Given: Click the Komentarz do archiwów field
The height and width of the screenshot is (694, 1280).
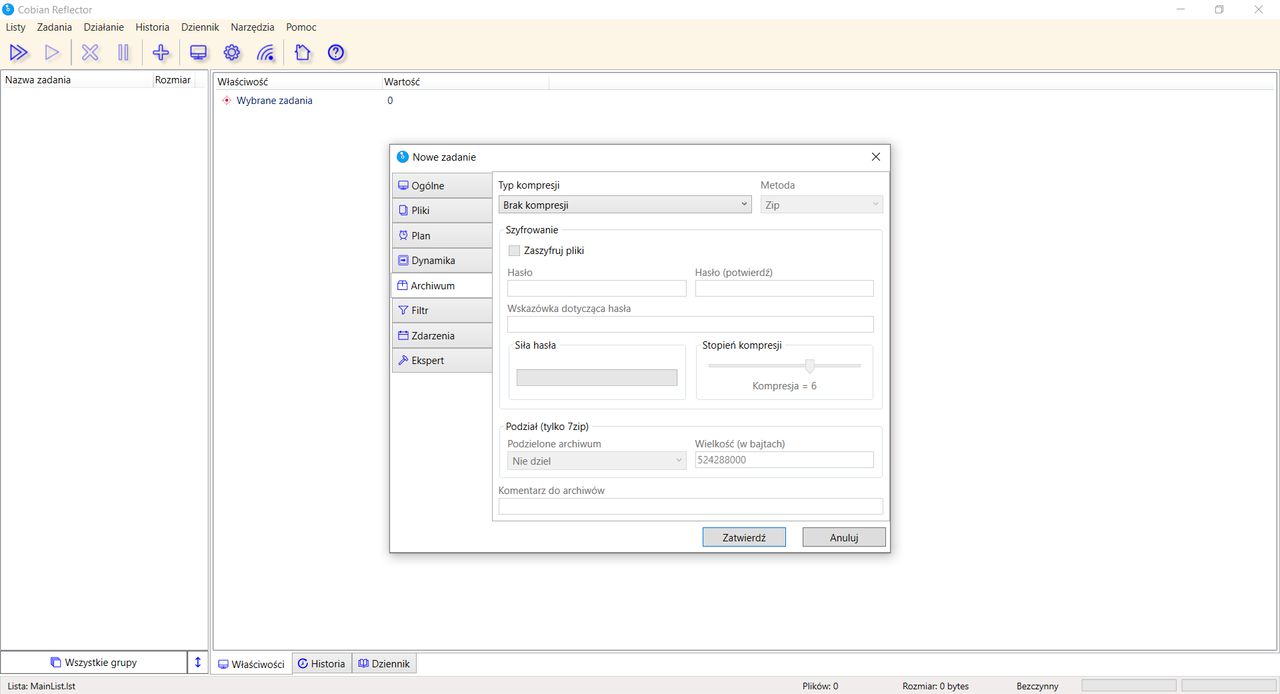Looking at the screenshot, I should (691, 506).
